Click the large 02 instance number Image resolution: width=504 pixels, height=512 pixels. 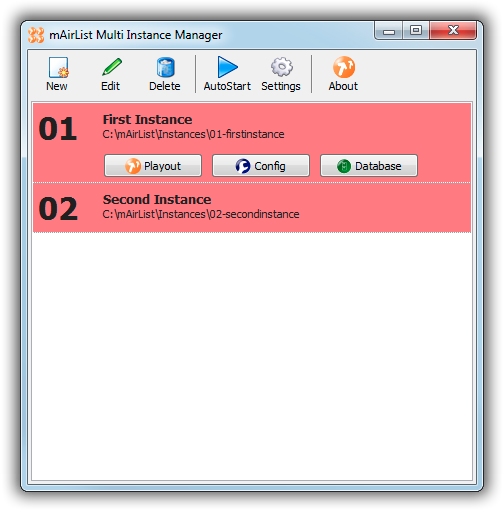58,209
